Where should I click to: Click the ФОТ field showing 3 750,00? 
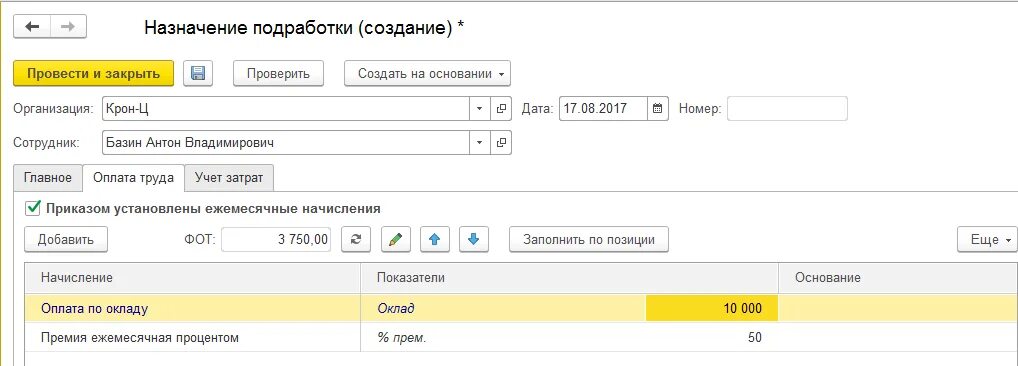(x=276, y=239)
